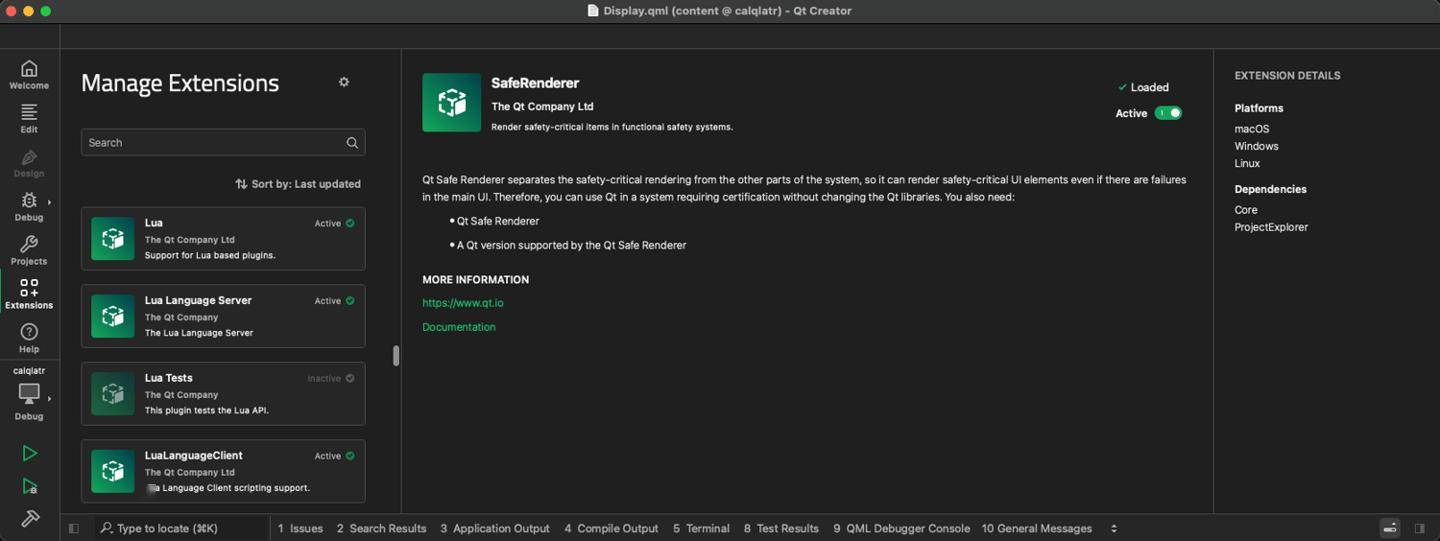This screenshot has height=541, width=1440.
Task: Click Lua plugin Active check indicator
Action: coord(350,223)
